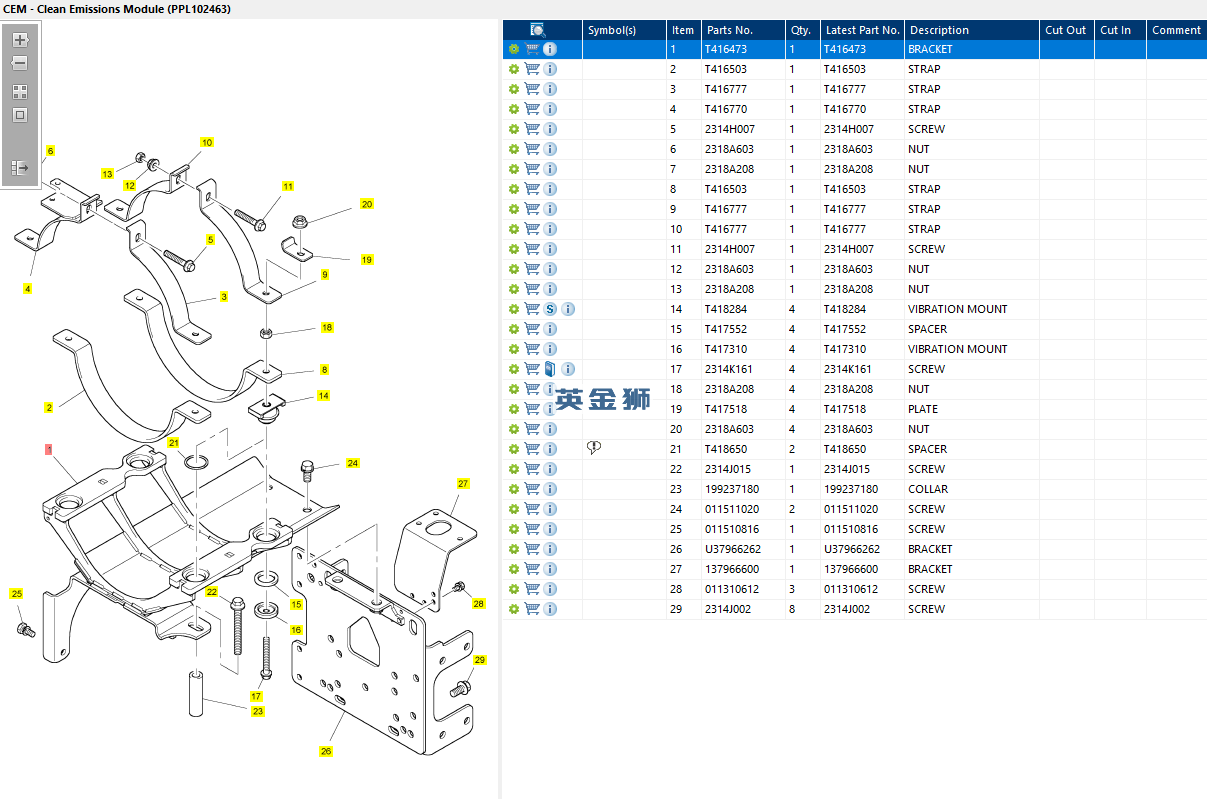This screenshot has height=799, width=1207.
Task: Zoom in on the parts diagram
Action: click(20, 40)
